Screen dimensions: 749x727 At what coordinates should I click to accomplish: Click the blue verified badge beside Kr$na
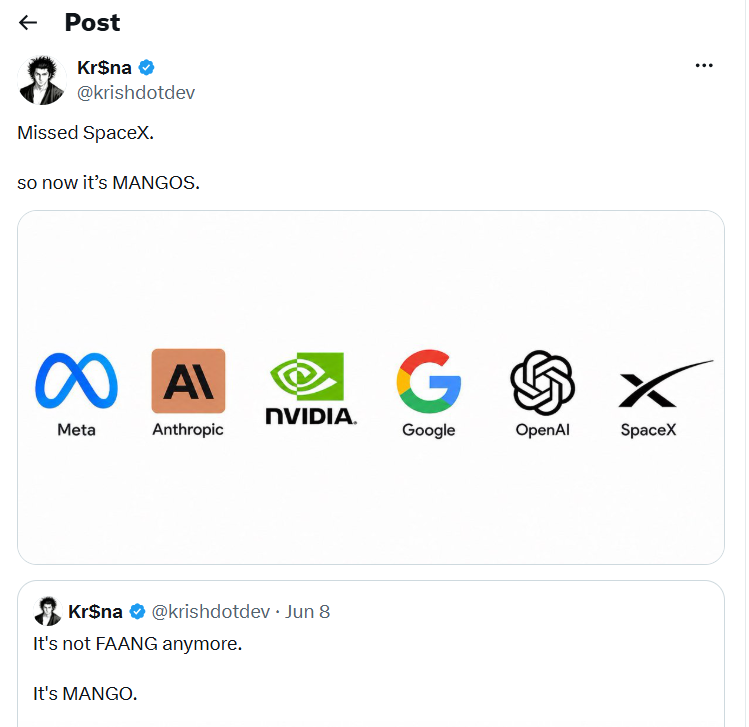(147, 68)
